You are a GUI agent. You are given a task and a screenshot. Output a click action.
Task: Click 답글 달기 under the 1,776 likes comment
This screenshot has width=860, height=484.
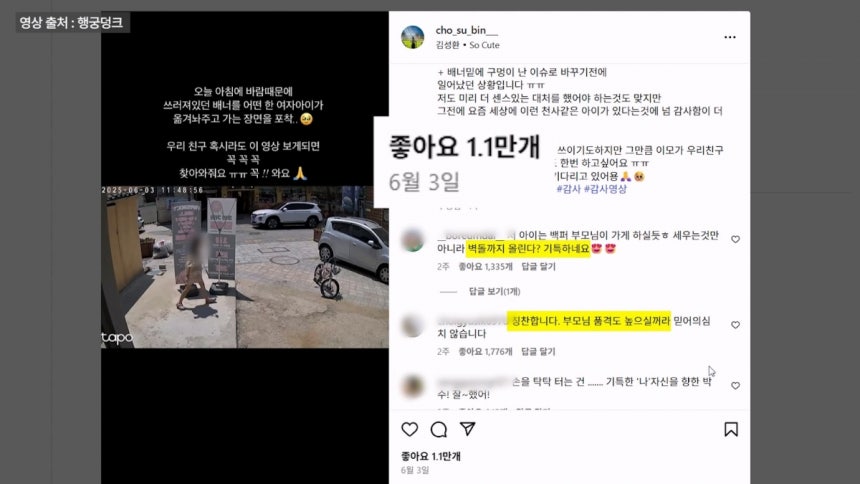[x=538, y=352]
